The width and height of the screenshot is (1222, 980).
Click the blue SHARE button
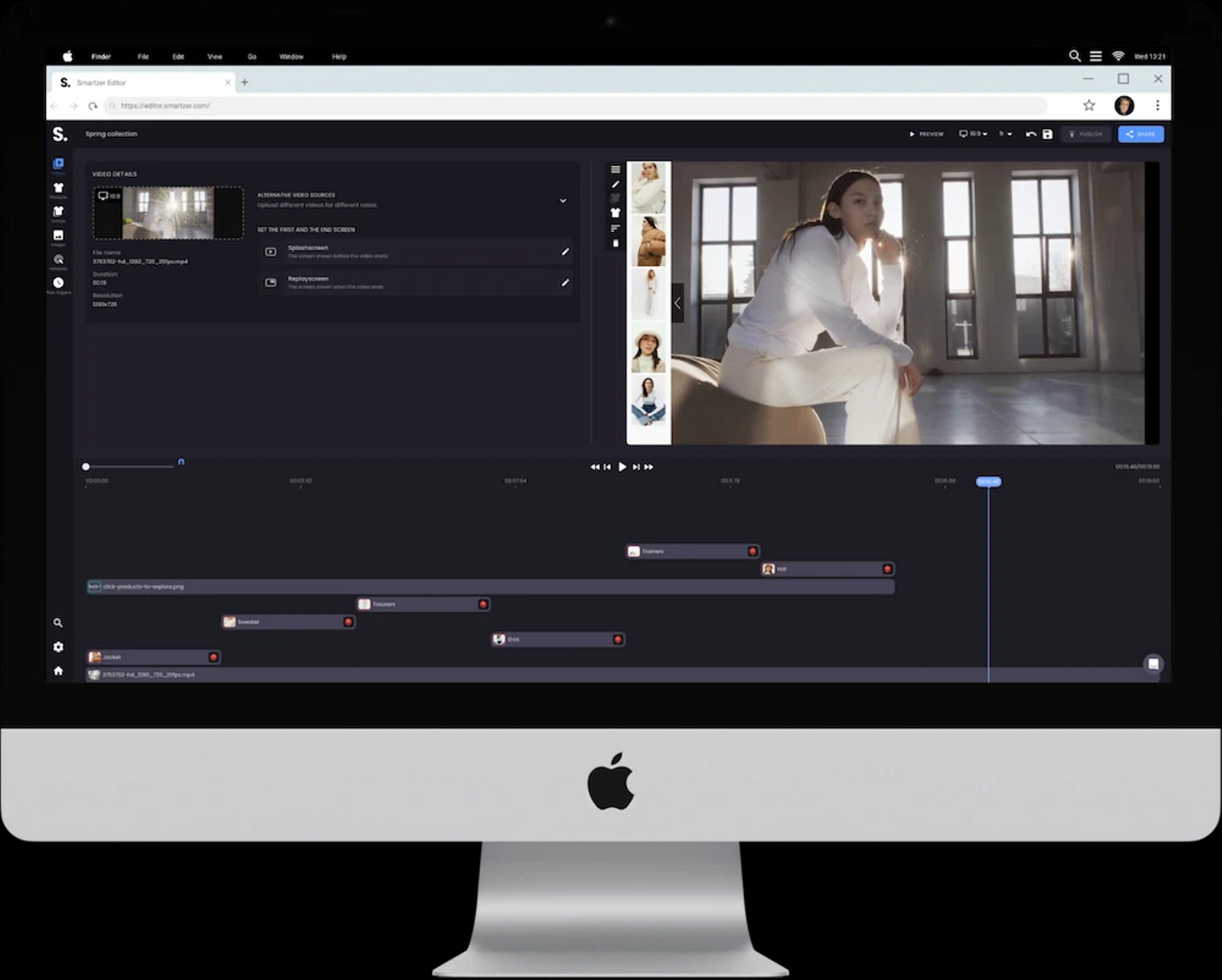(1140, 134)
